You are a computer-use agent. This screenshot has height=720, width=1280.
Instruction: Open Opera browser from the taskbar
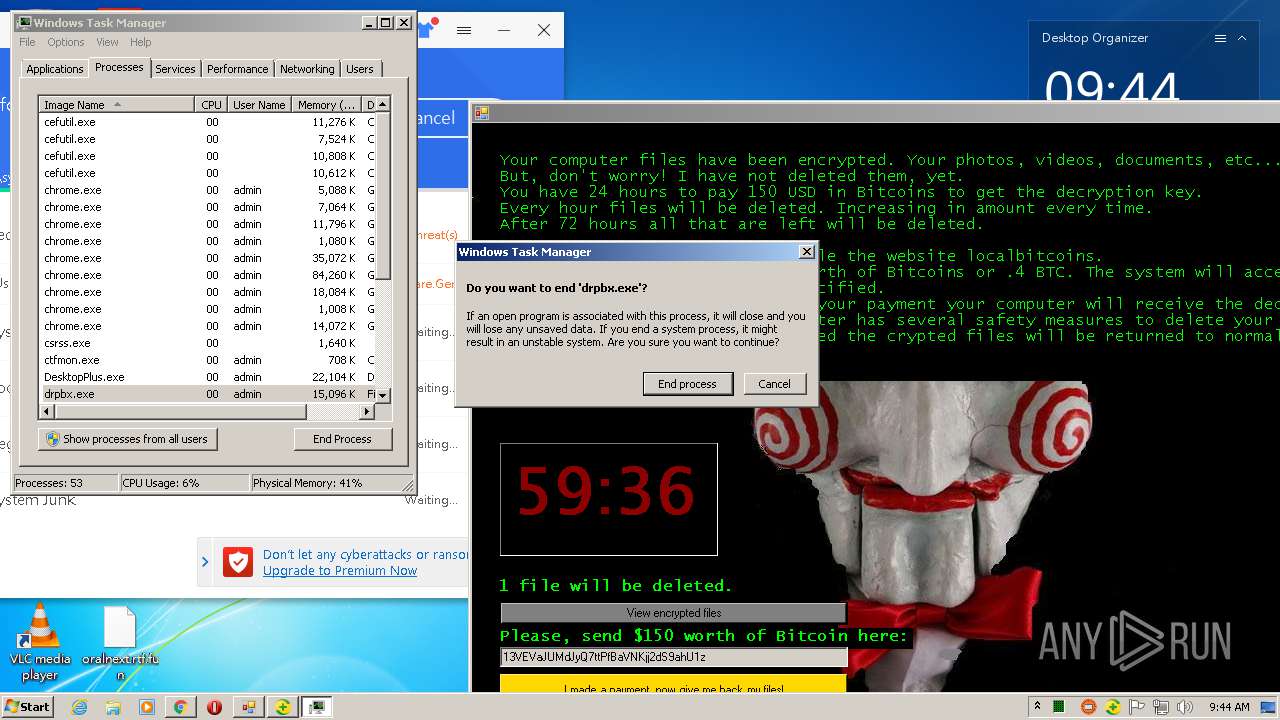(x=214, y=707)
